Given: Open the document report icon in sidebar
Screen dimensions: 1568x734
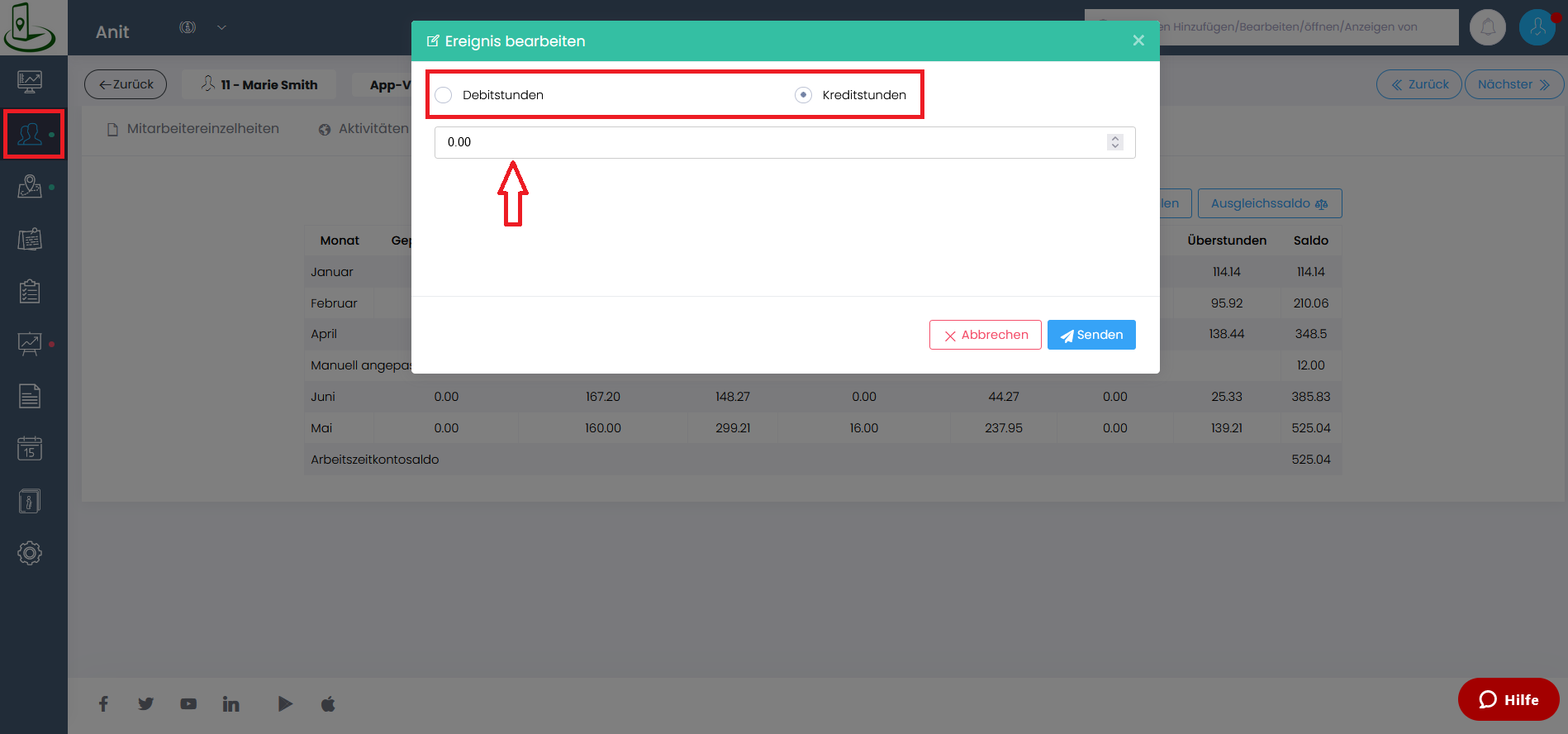Looking at the screenshot, I should pyautogui.click(x=30, y=397).
